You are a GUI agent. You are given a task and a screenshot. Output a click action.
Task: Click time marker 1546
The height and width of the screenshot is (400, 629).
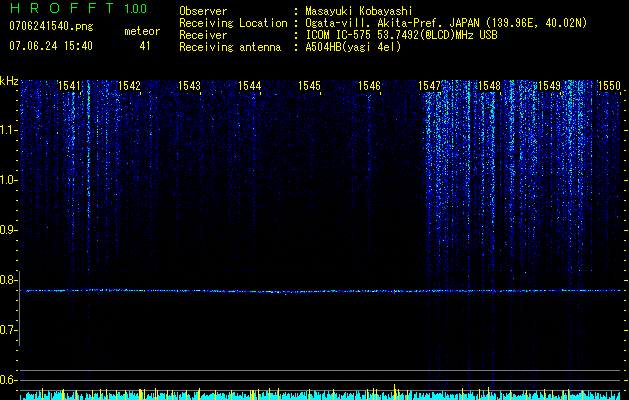[x=369, y=86]
